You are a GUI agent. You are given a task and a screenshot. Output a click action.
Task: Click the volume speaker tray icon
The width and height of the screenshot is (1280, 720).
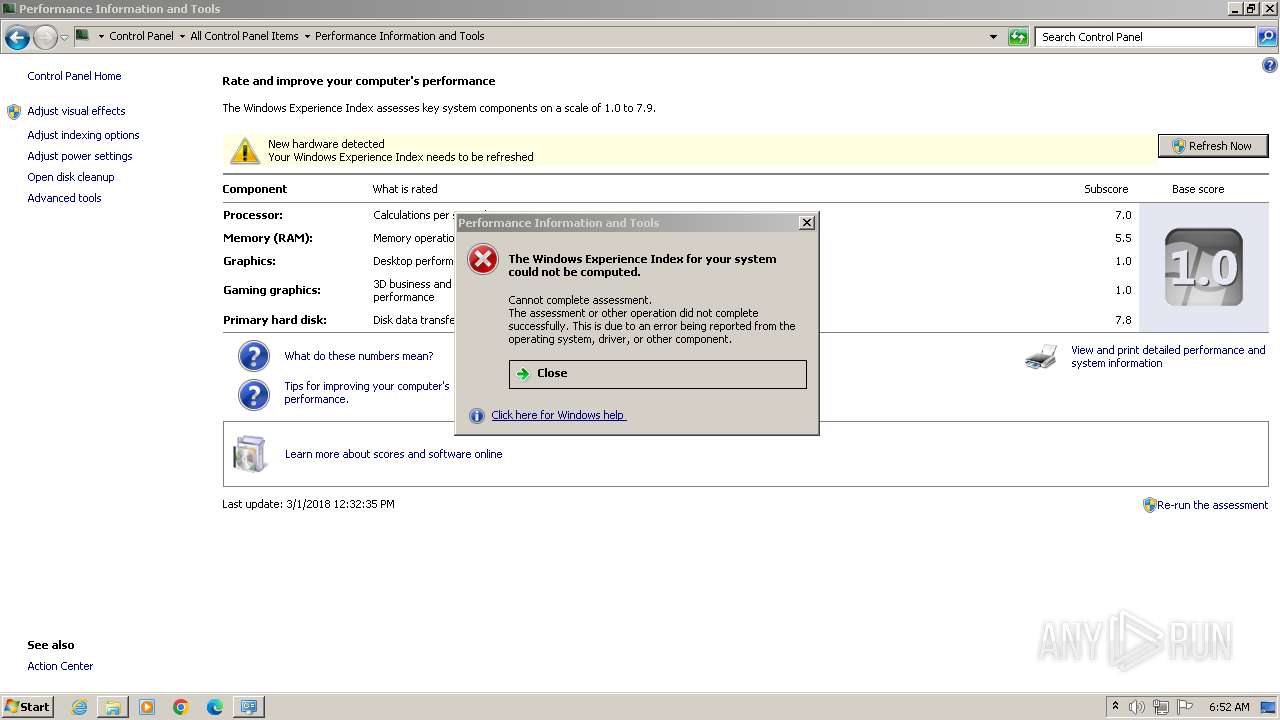[1137, 707]
